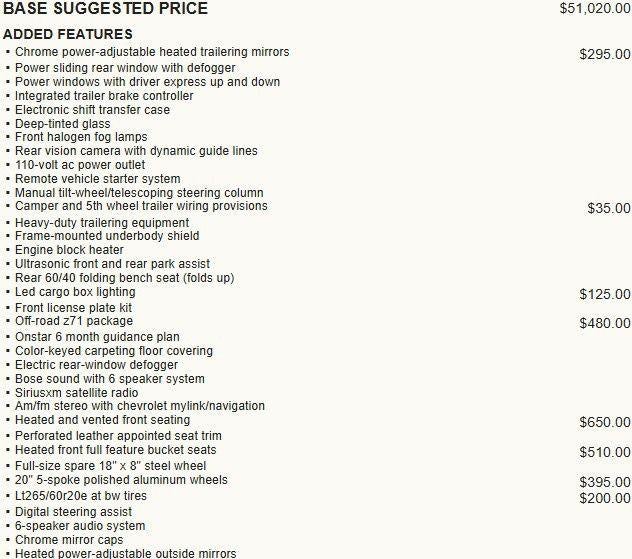
Task: Select Bose sound with 6 speaker system
Action: (110, 379)
